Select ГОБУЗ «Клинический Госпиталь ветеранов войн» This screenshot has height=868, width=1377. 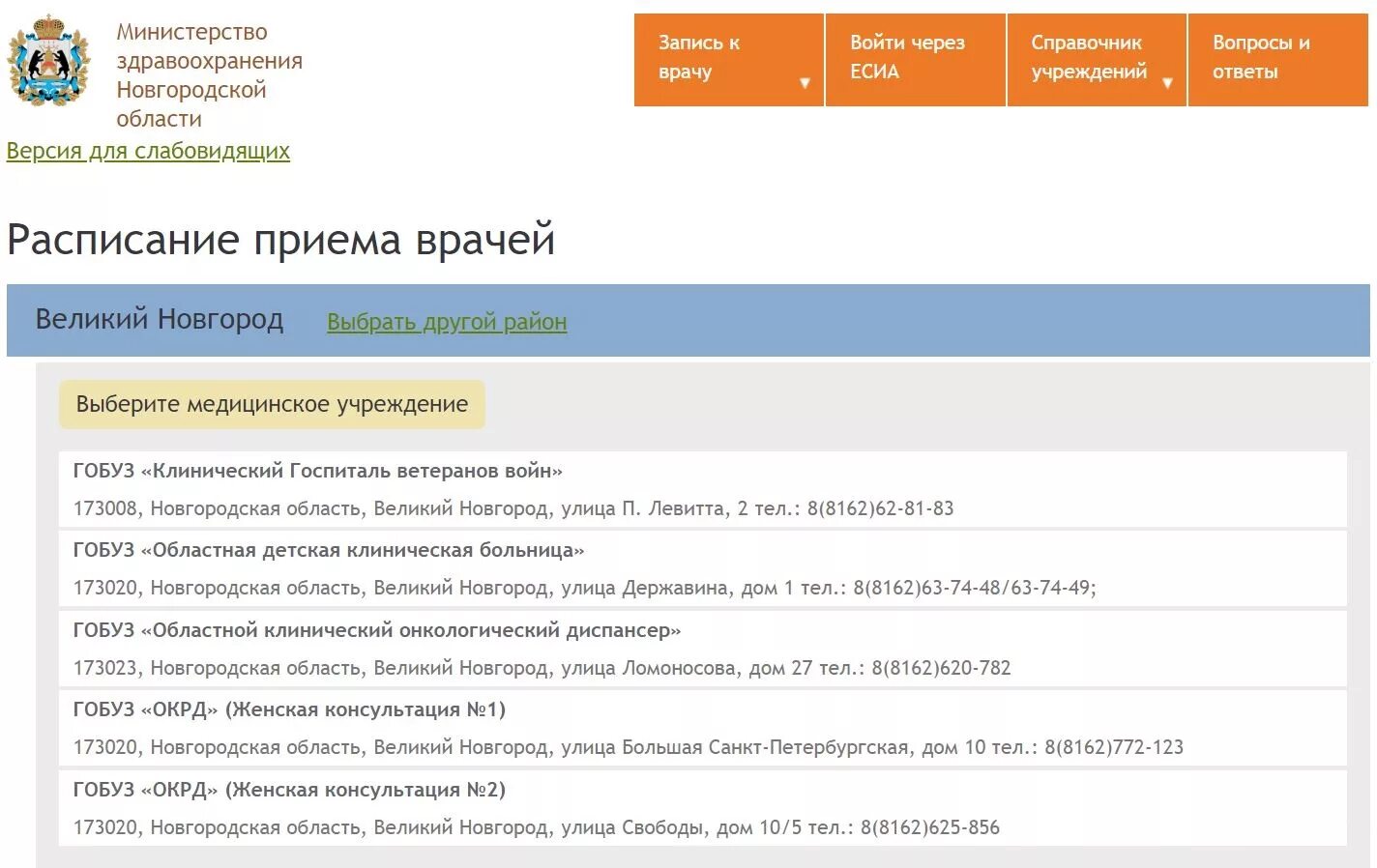click(317, 471)
